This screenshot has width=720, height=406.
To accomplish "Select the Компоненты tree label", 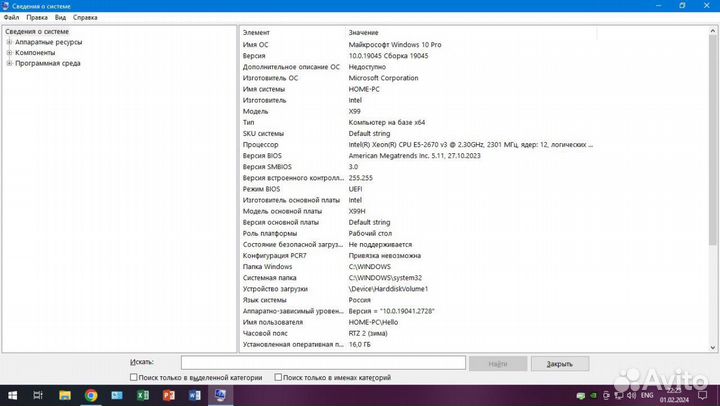I will coord(35,52).
